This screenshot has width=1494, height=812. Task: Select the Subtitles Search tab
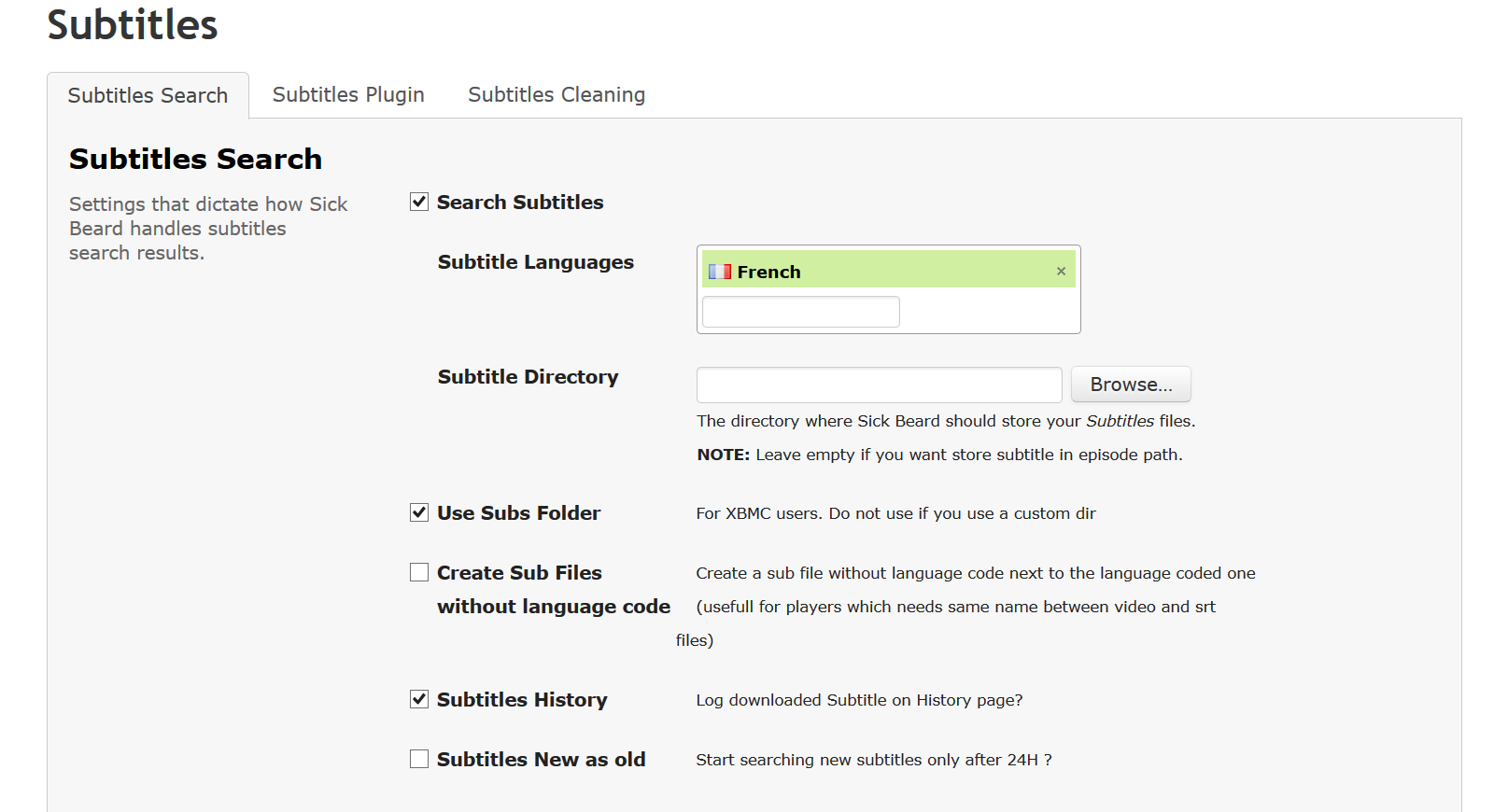[x=148, y=96]
